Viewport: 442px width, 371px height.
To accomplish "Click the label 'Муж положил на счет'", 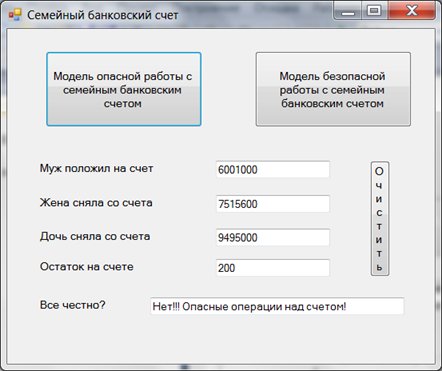I will pyautogui.click(x=96, y=168).
